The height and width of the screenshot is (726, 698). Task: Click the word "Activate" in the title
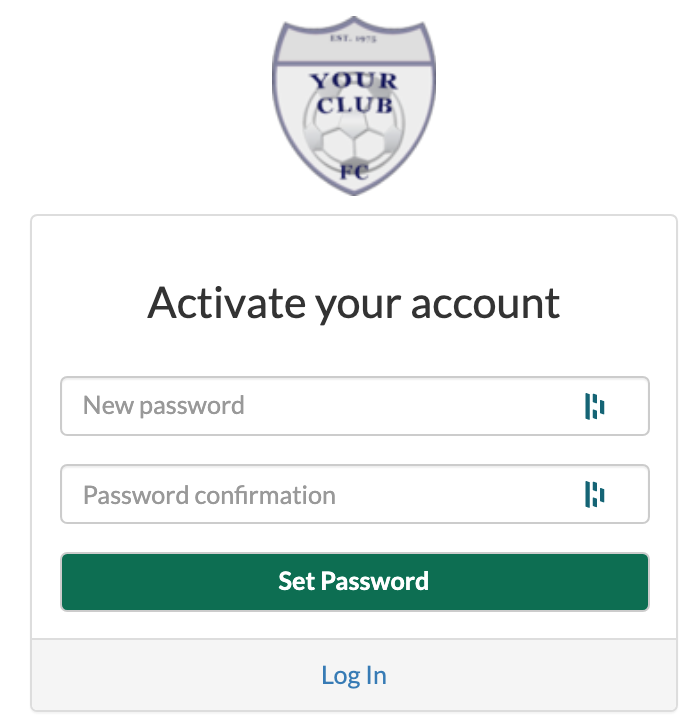point(227,303)
